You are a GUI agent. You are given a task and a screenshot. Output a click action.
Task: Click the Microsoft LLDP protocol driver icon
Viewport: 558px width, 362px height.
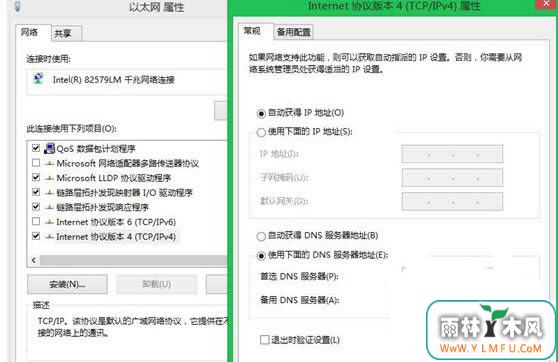(49, 178)
